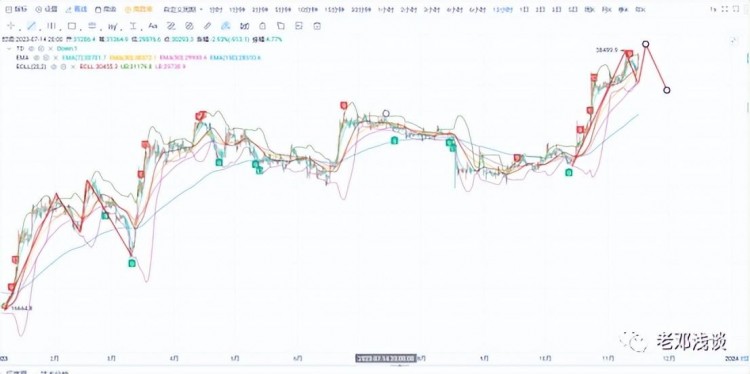750x374 pixels.
Task: Choose the pencil brush tool in drawing toolbar
Action: click(x=208, y=26)
